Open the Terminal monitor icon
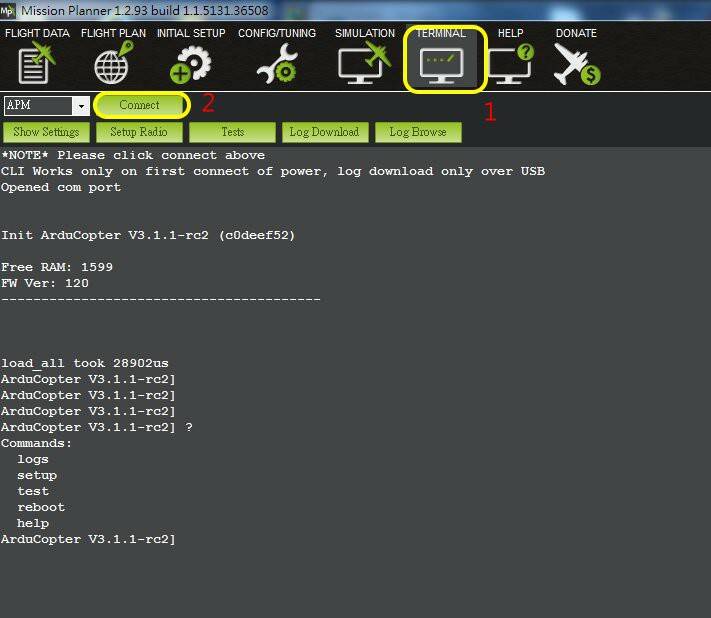The height and width of the screenshot is (618, 711). pyautogui.click(x=441, y=66)
